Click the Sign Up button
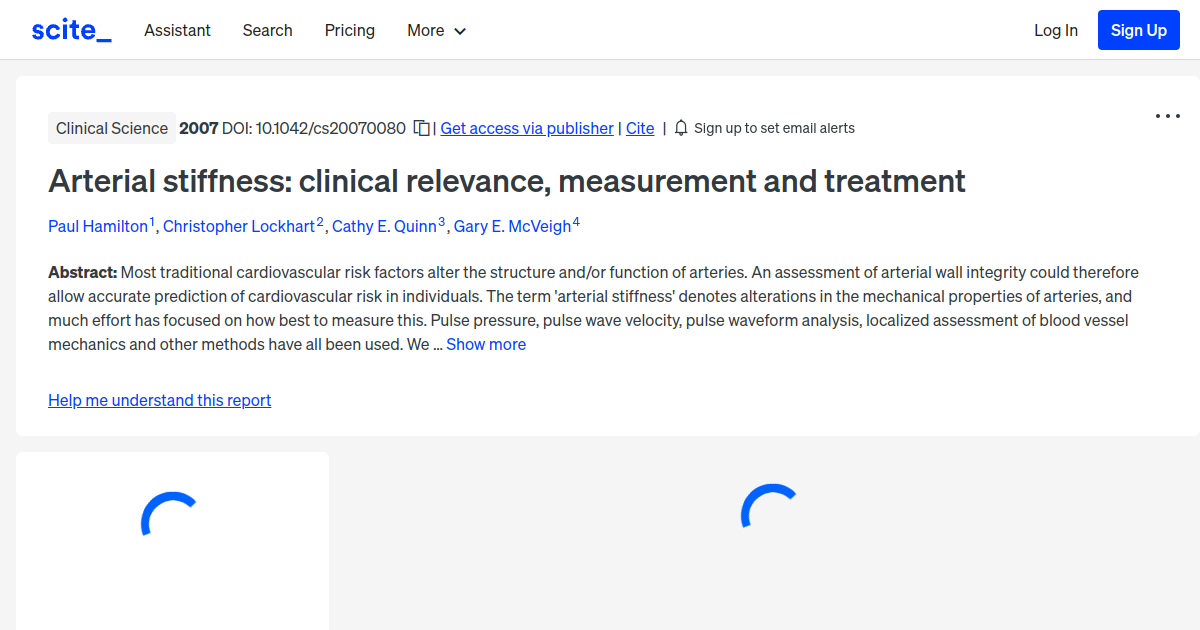This screenshot has width=1200, height=630. [1138, 29]
